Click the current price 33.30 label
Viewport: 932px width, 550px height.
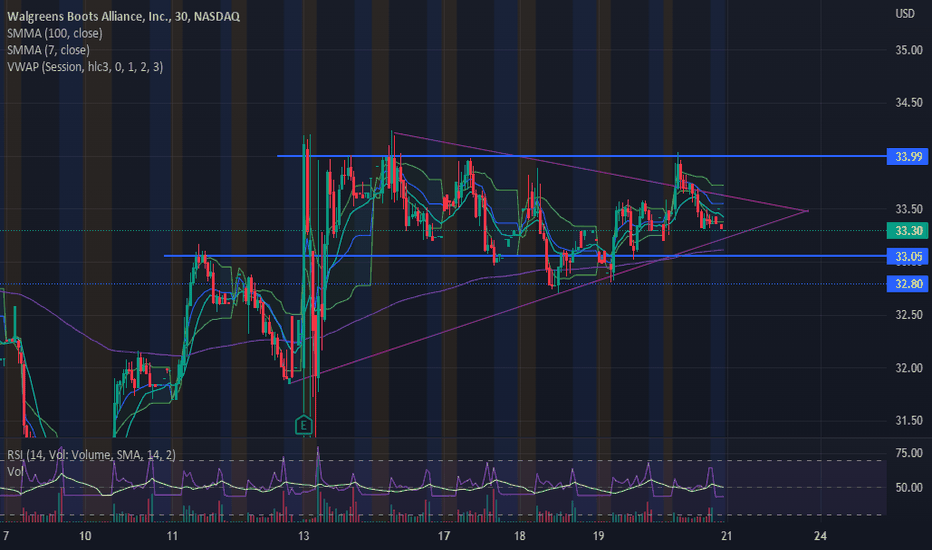tap(908, 231)
